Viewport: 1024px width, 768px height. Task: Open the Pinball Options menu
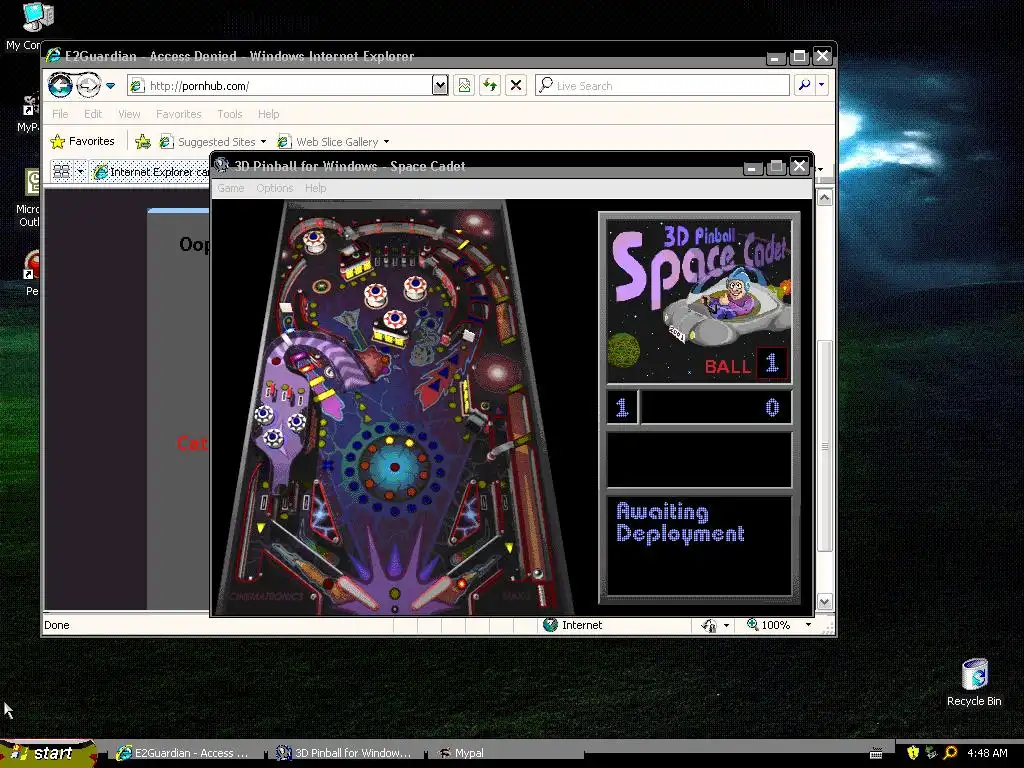[x=274, y=188]
